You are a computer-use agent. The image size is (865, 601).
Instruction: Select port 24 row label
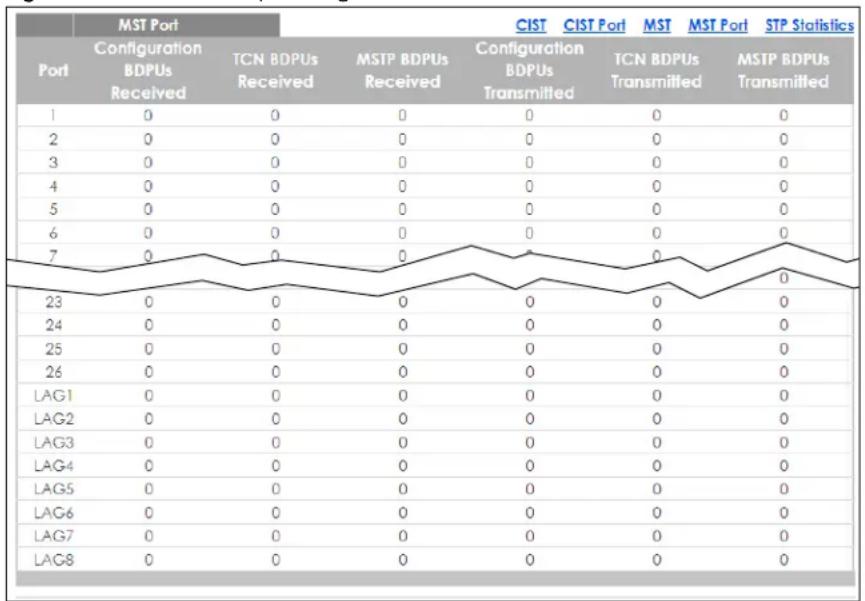click(54, 325)
